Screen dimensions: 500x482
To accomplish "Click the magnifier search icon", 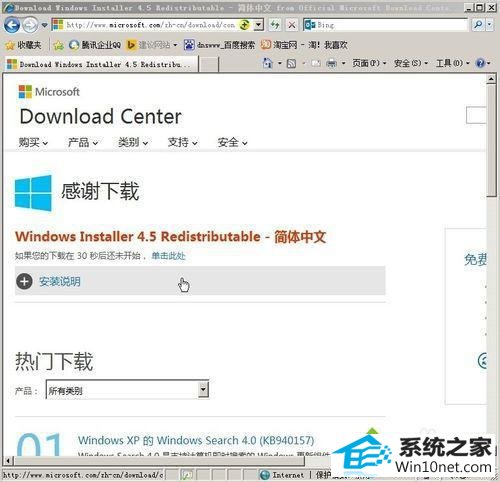I will 478,25.
